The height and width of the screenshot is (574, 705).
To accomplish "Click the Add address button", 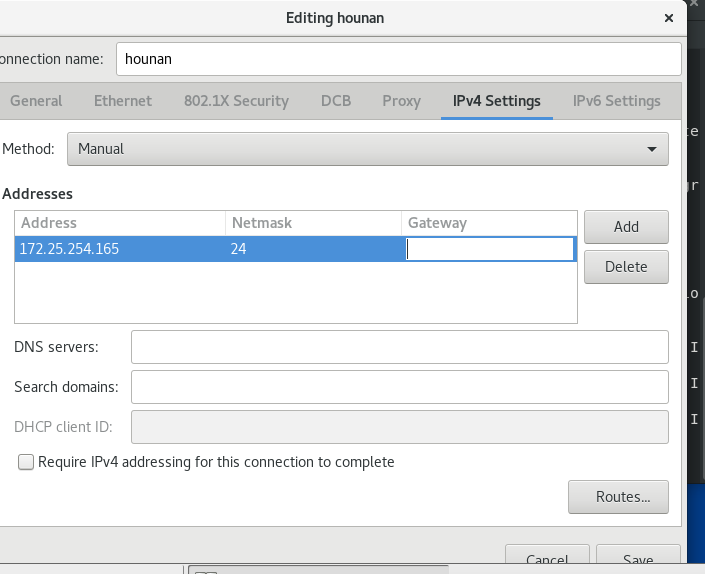I will click(626, 226).
